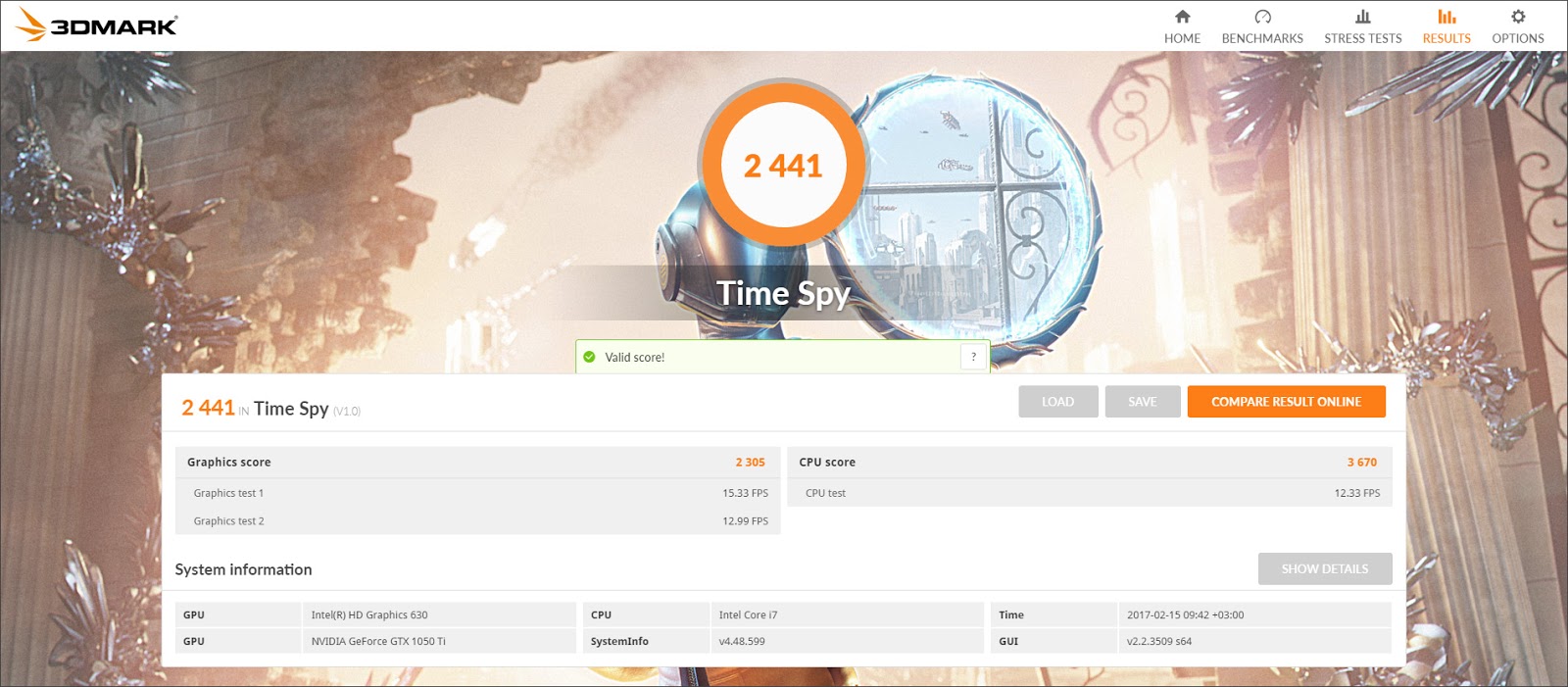Click the 12.99 FPS value
1568x687 pixels.
tap(745, 521)
